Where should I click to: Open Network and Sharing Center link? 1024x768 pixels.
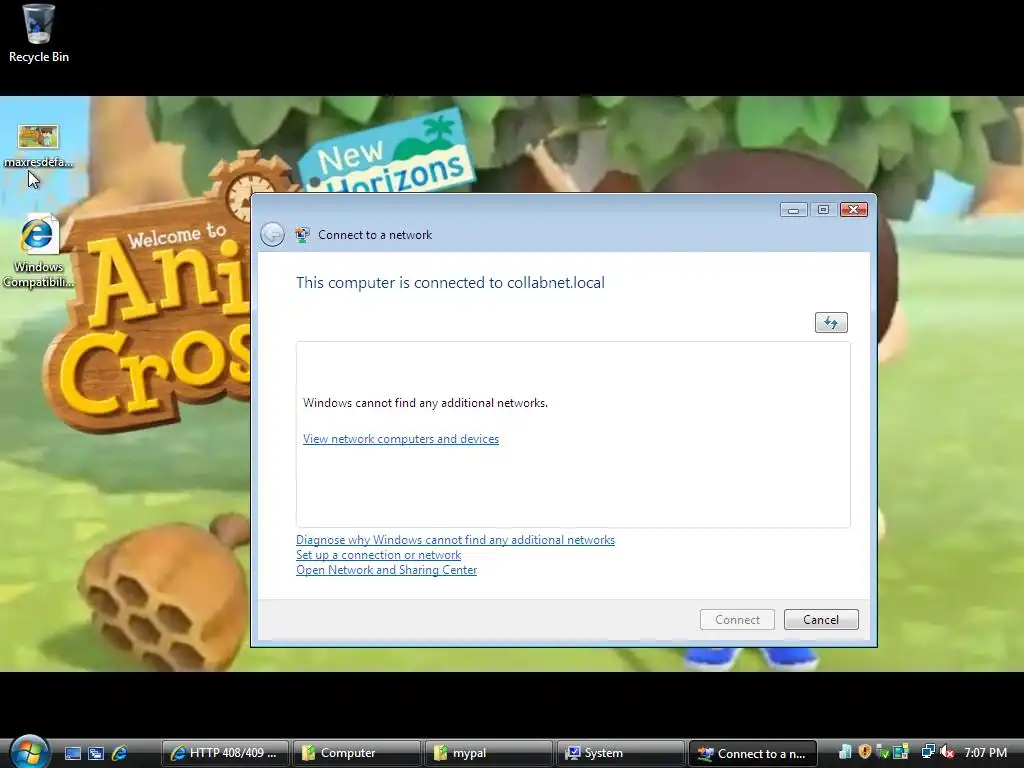point(386,569)
